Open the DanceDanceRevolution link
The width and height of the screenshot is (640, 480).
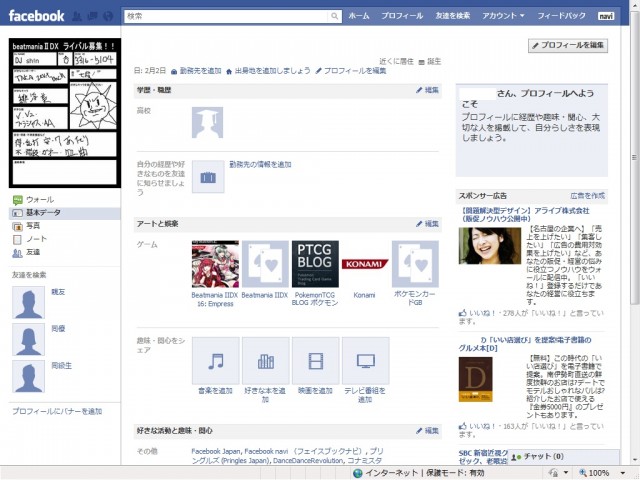pyautogui.click(x=308, y=461)
